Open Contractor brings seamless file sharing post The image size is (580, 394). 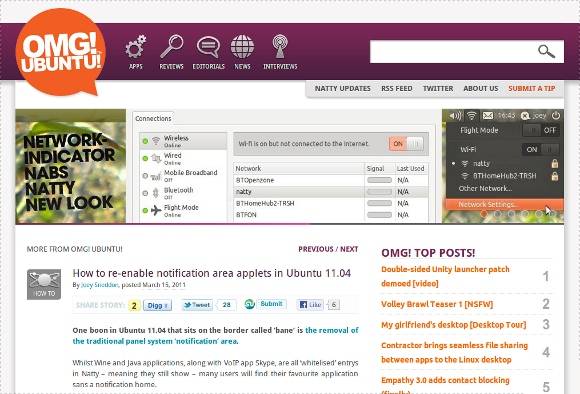tap(454, 352)
